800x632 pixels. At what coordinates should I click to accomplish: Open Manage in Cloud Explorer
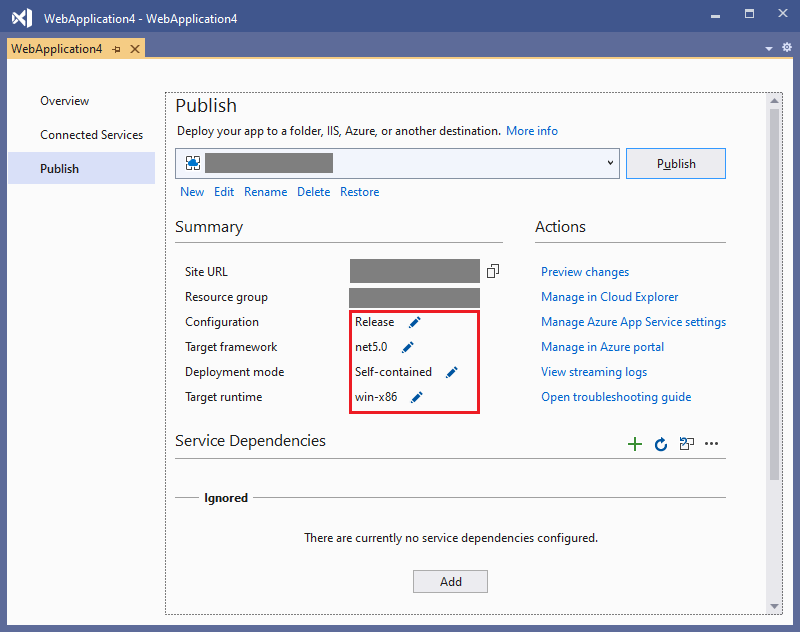coord(609,297)
